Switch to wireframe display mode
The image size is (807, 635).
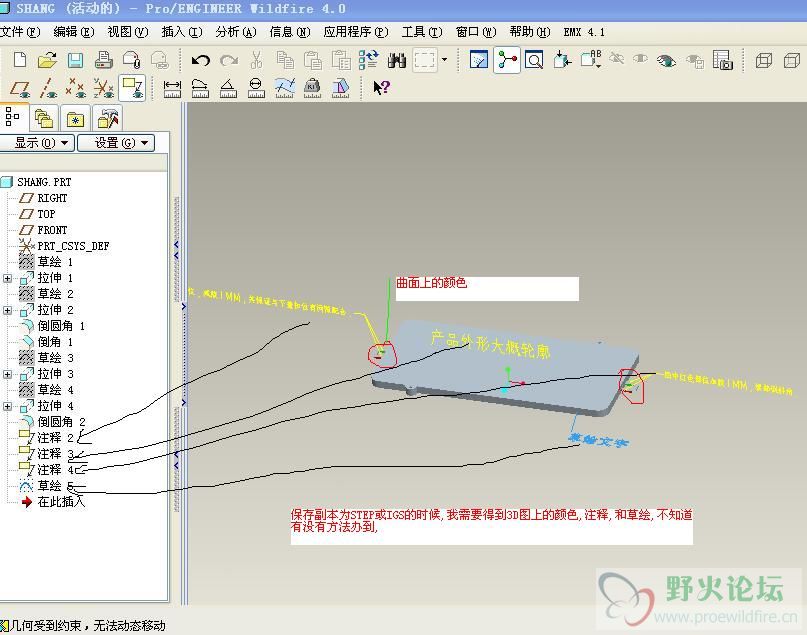point(764,61)
